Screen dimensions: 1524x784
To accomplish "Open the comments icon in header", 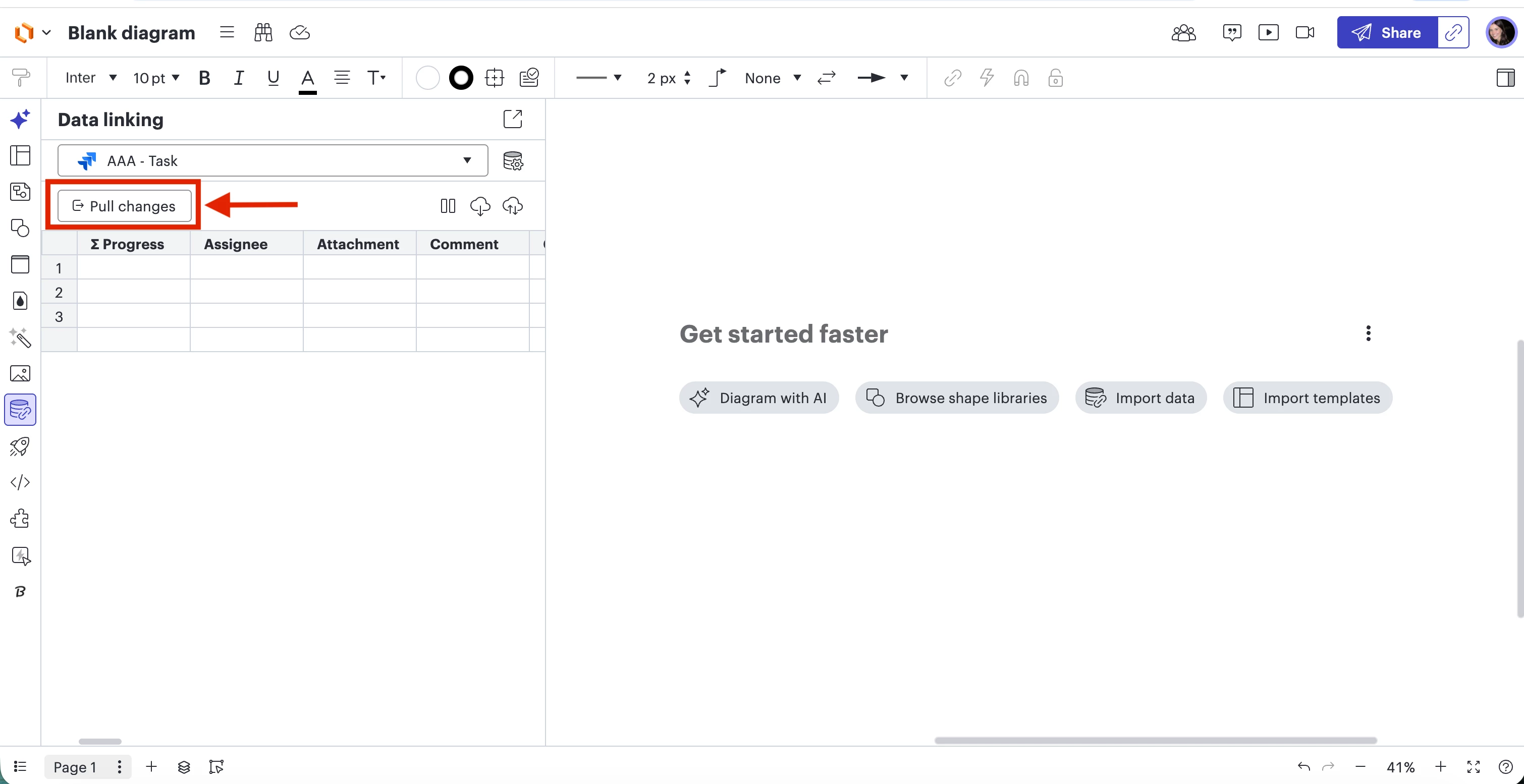I will 1232,32.
